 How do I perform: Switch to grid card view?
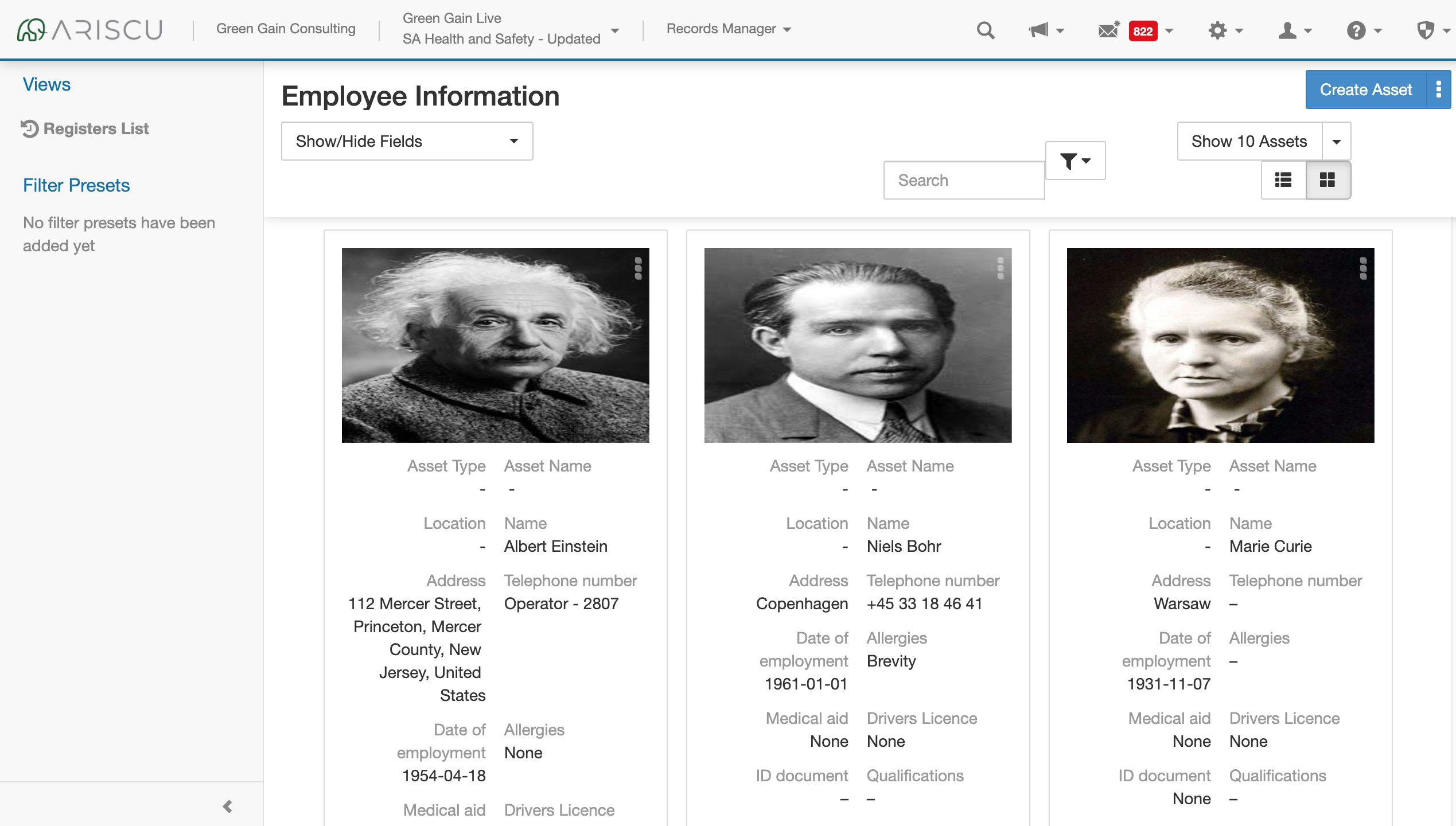(x=1327, y=180)
